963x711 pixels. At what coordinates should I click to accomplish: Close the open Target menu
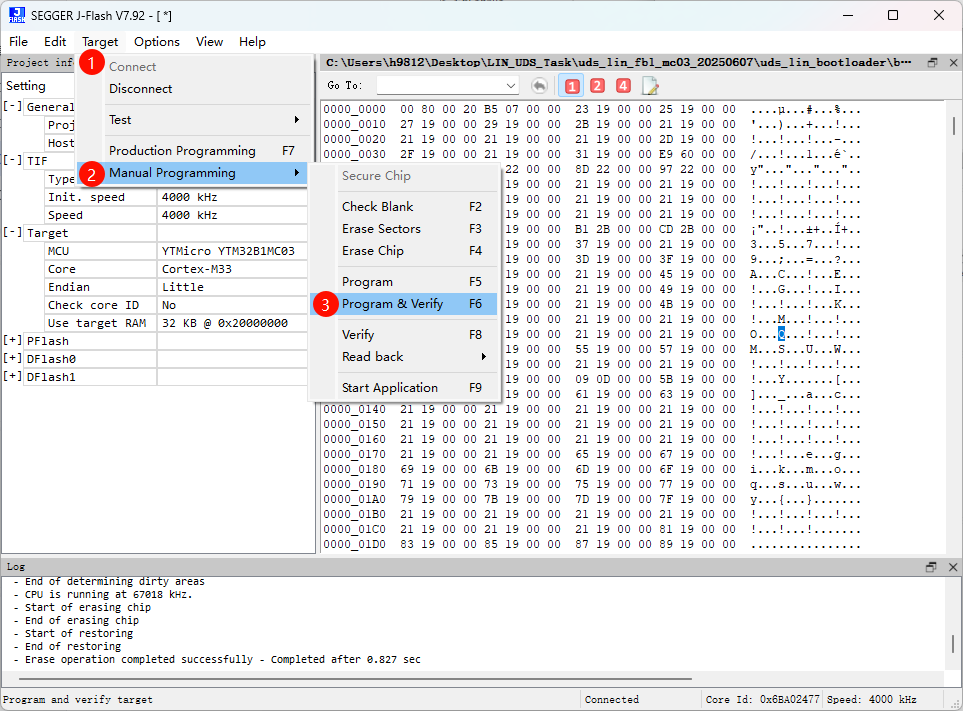pyautogui.click(x=100, y=42)
